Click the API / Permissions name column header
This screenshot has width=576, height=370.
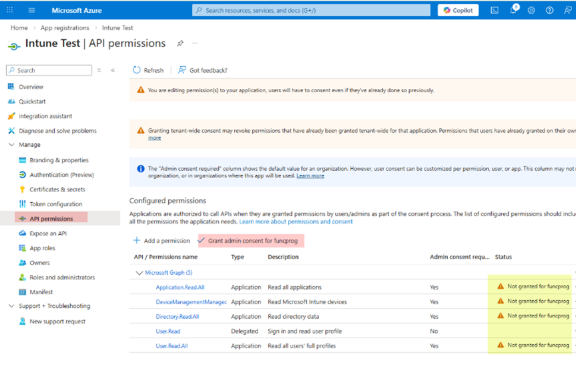[x=166, y=257]
